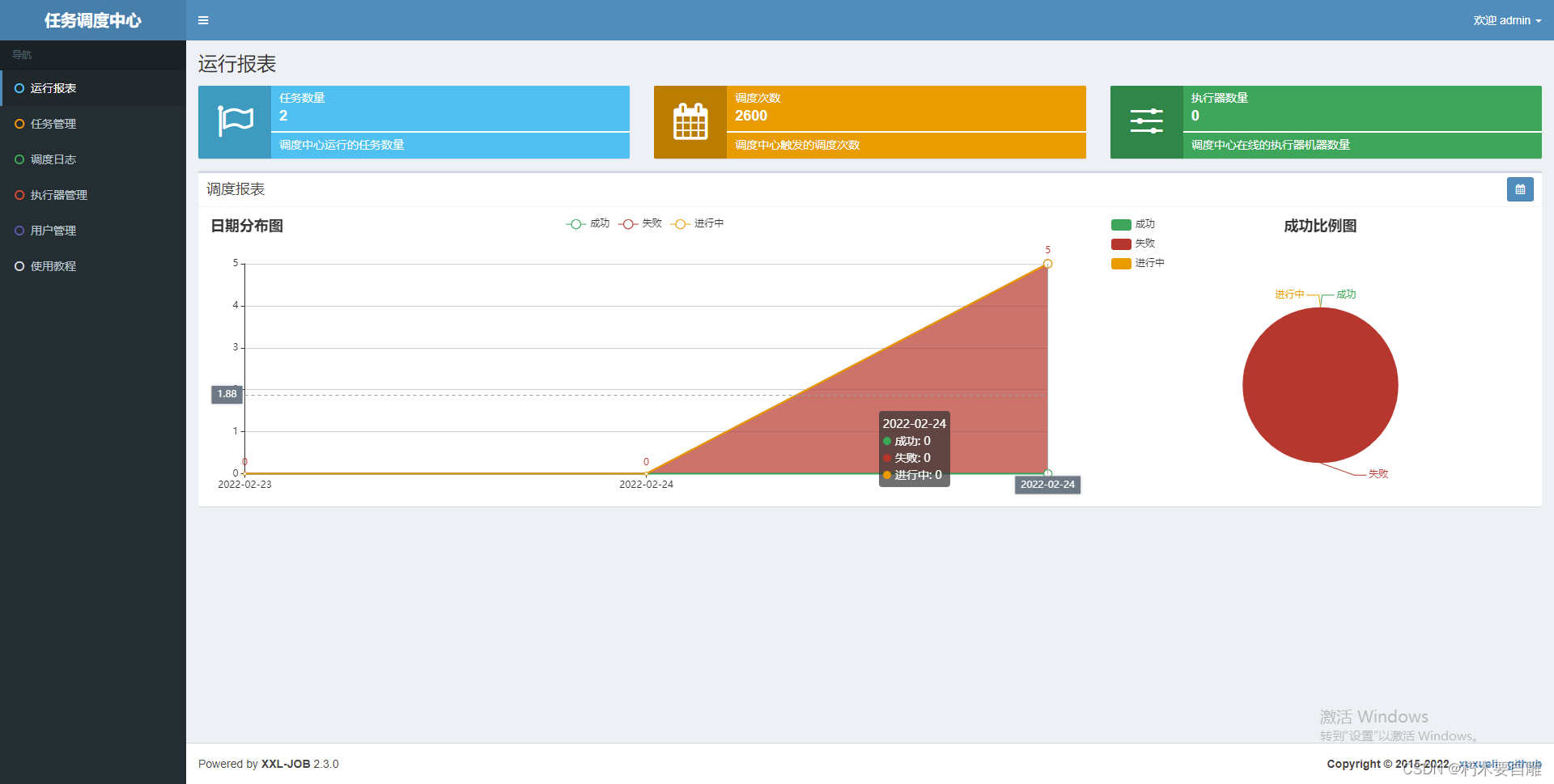Click the XXL-JOB text in footer

[x=286, y=764]
